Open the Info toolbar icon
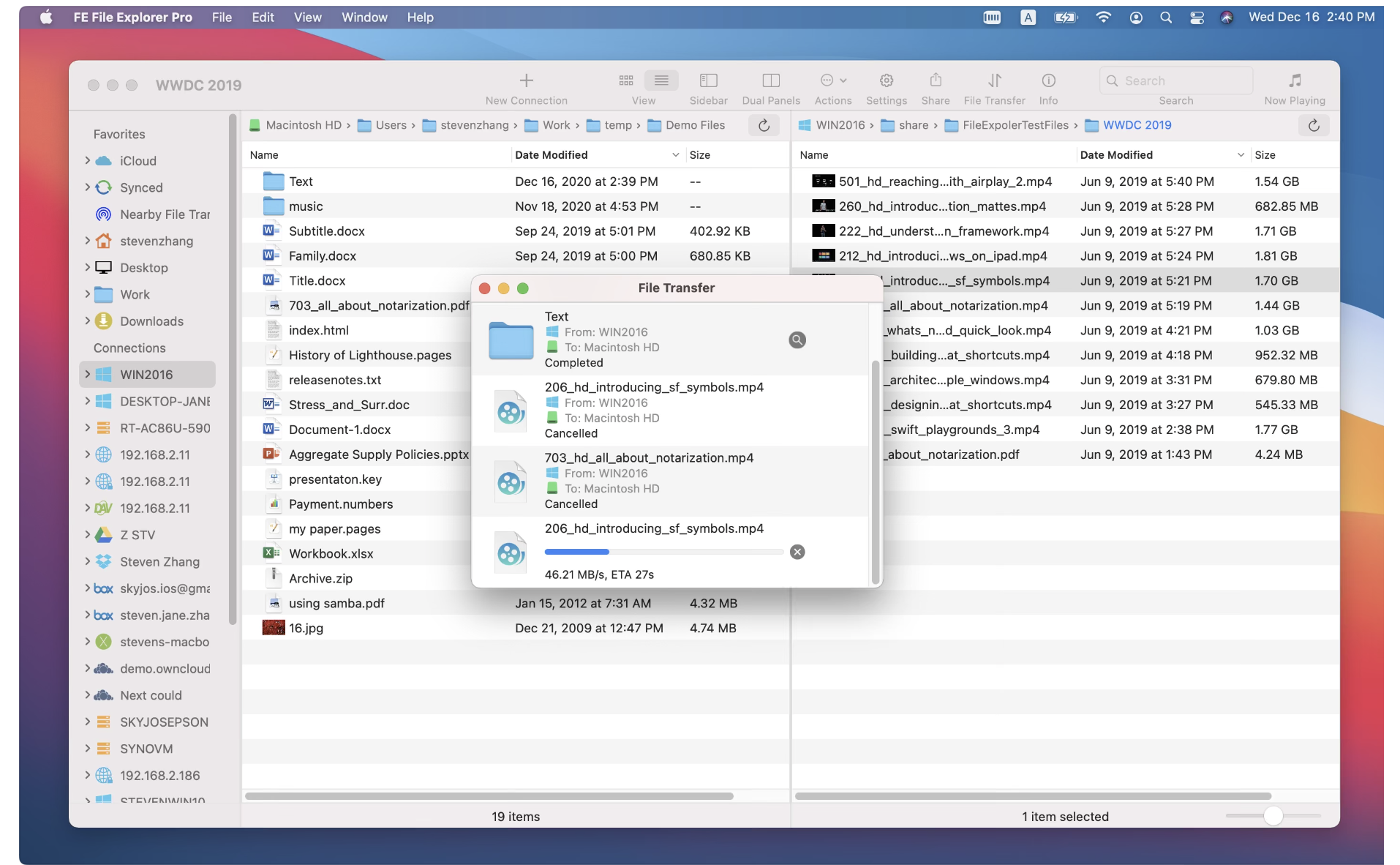The image size is (1400, 865). 1047,80
